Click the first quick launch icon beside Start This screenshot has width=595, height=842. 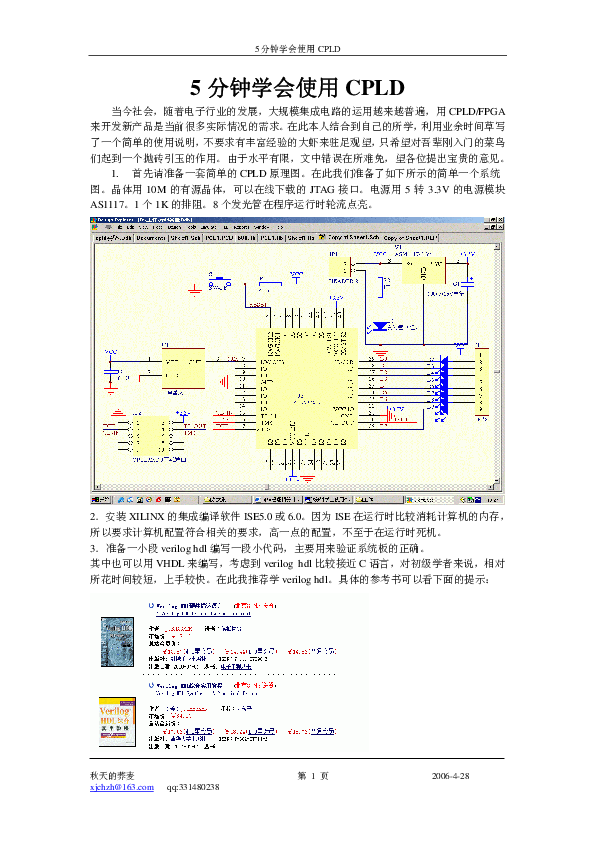[121, 500]
